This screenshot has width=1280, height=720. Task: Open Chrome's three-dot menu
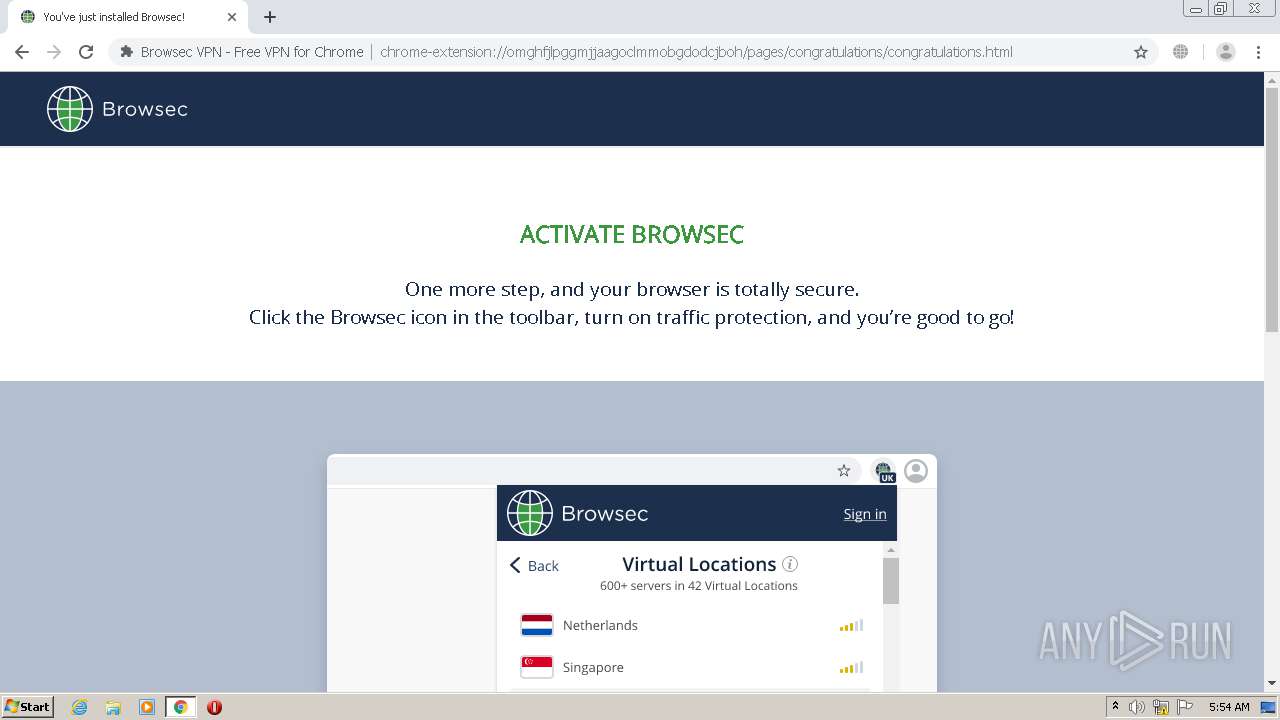click(x=1258, y=52)
